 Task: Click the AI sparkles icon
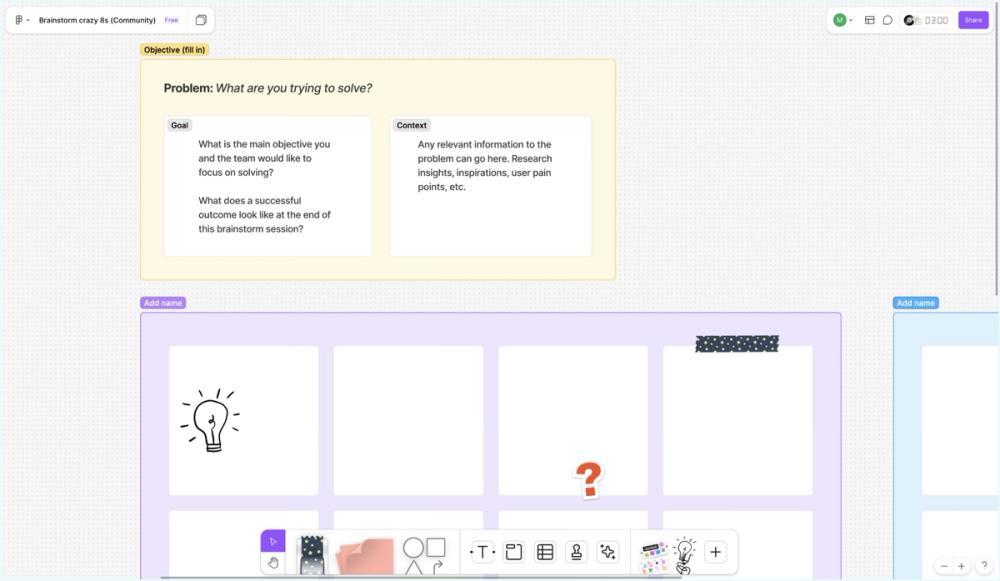coord(605,550)
